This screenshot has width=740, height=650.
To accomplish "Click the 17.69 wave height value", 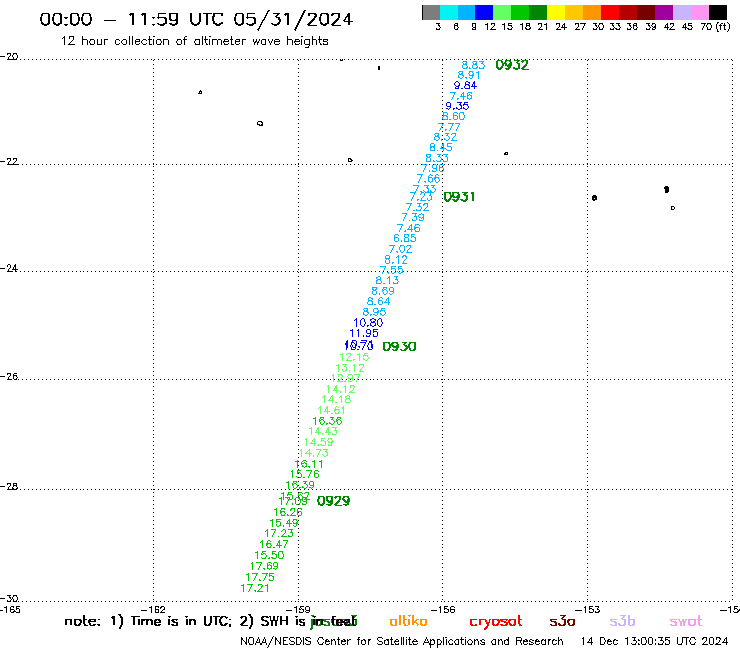I will (264, 566).
